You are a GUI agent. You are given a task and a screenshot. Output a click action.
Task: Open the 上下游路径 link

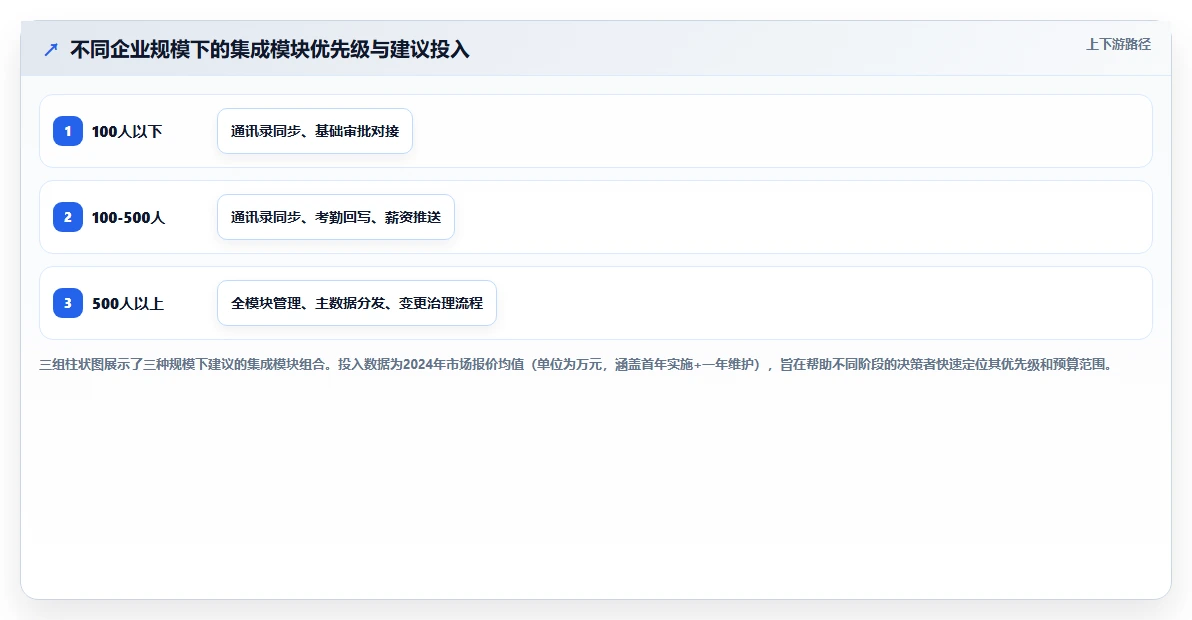[1118, 44]
